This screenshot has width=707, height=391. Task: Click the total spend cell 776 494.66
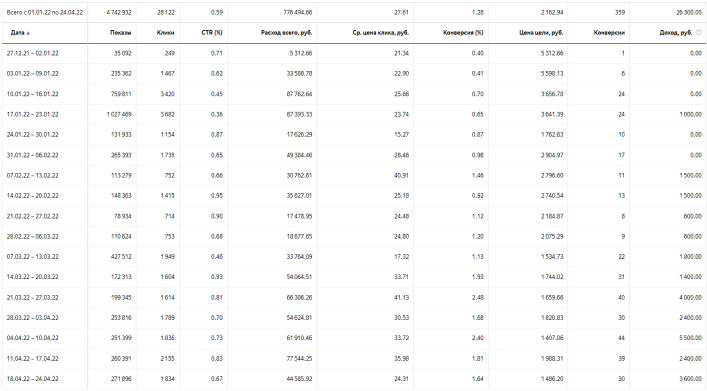(x=298, y=13)
